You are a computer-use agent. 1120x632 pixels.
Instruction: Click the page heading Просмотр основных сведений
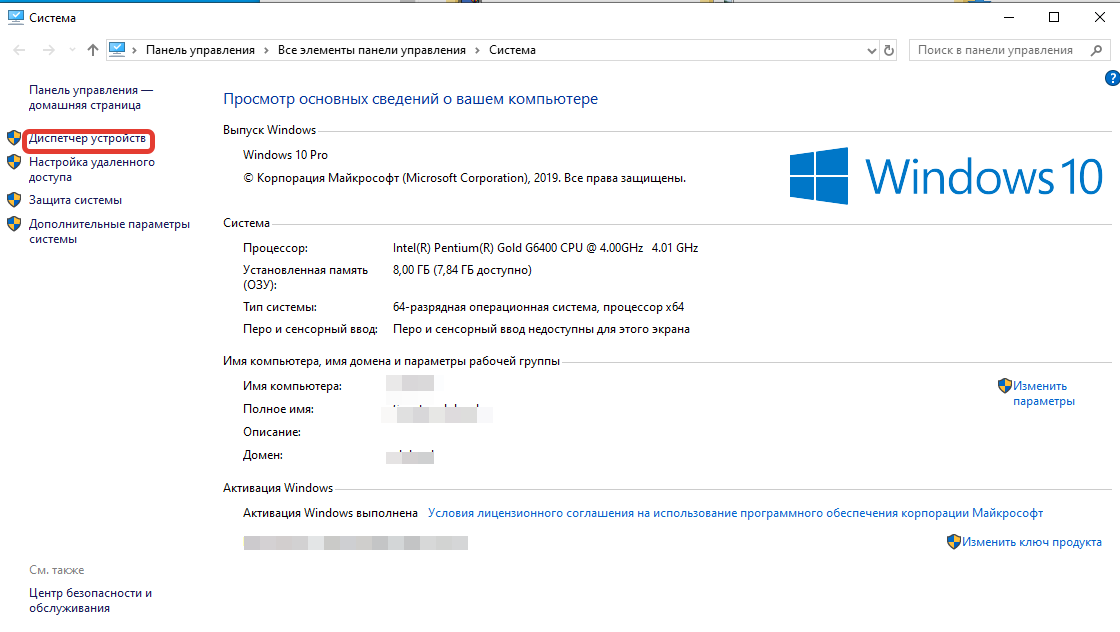click(x=410, y=99)
